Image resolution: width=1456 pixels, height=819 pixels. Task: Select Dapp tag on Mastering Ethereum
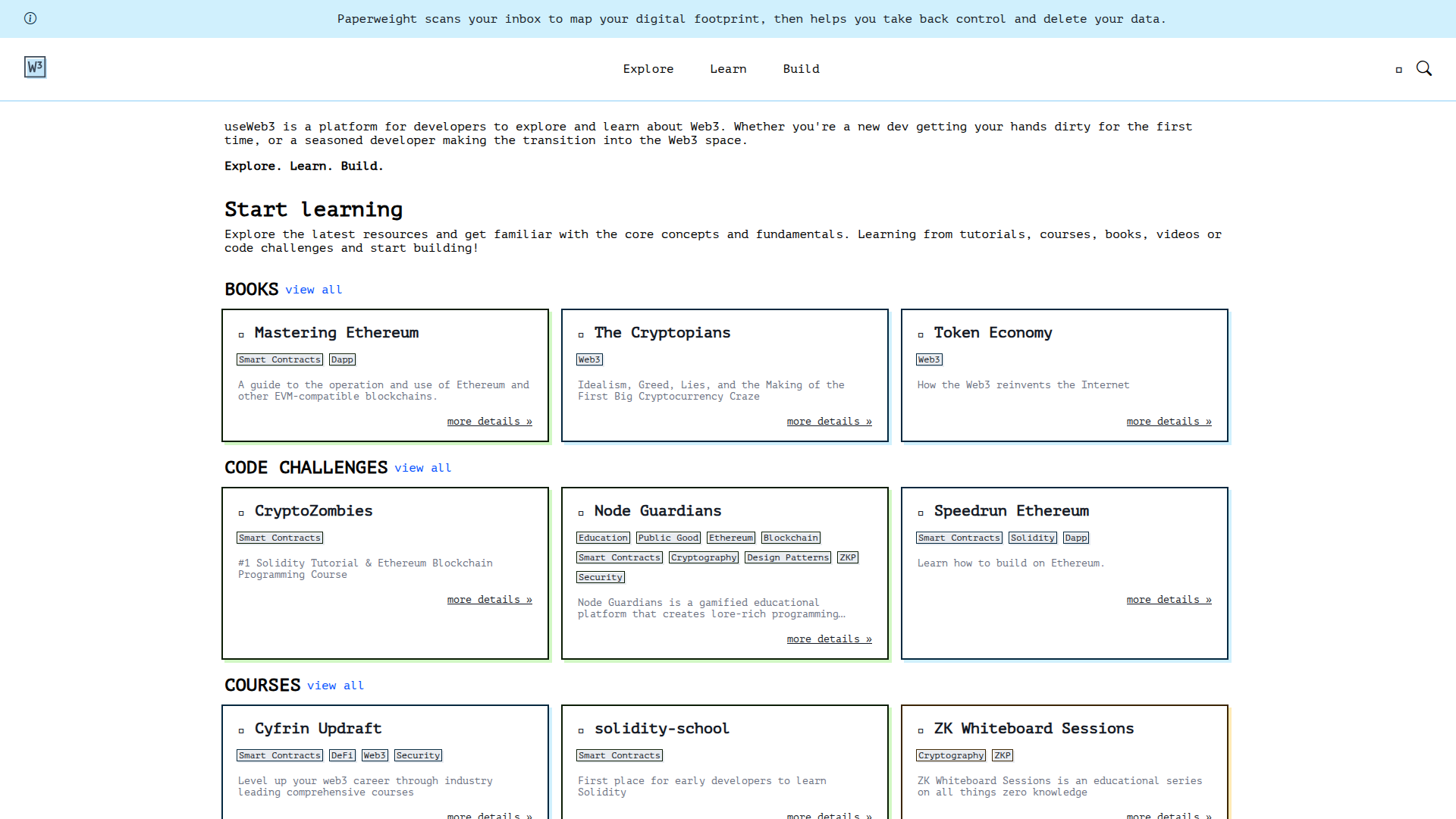tap(342, 359)
